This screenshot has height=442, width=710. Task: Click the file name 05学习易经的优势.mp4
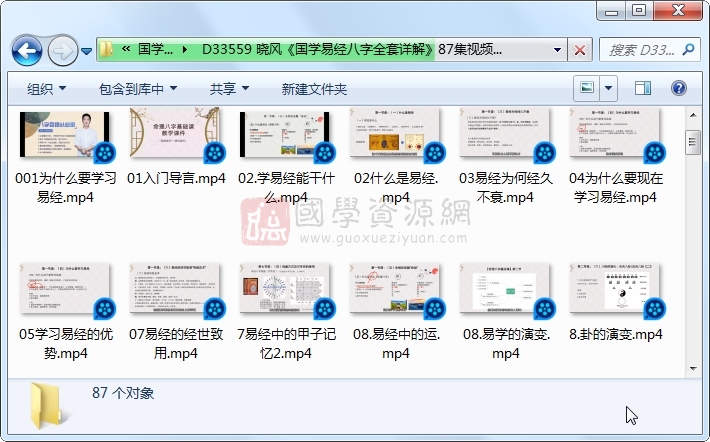[66, 344]
